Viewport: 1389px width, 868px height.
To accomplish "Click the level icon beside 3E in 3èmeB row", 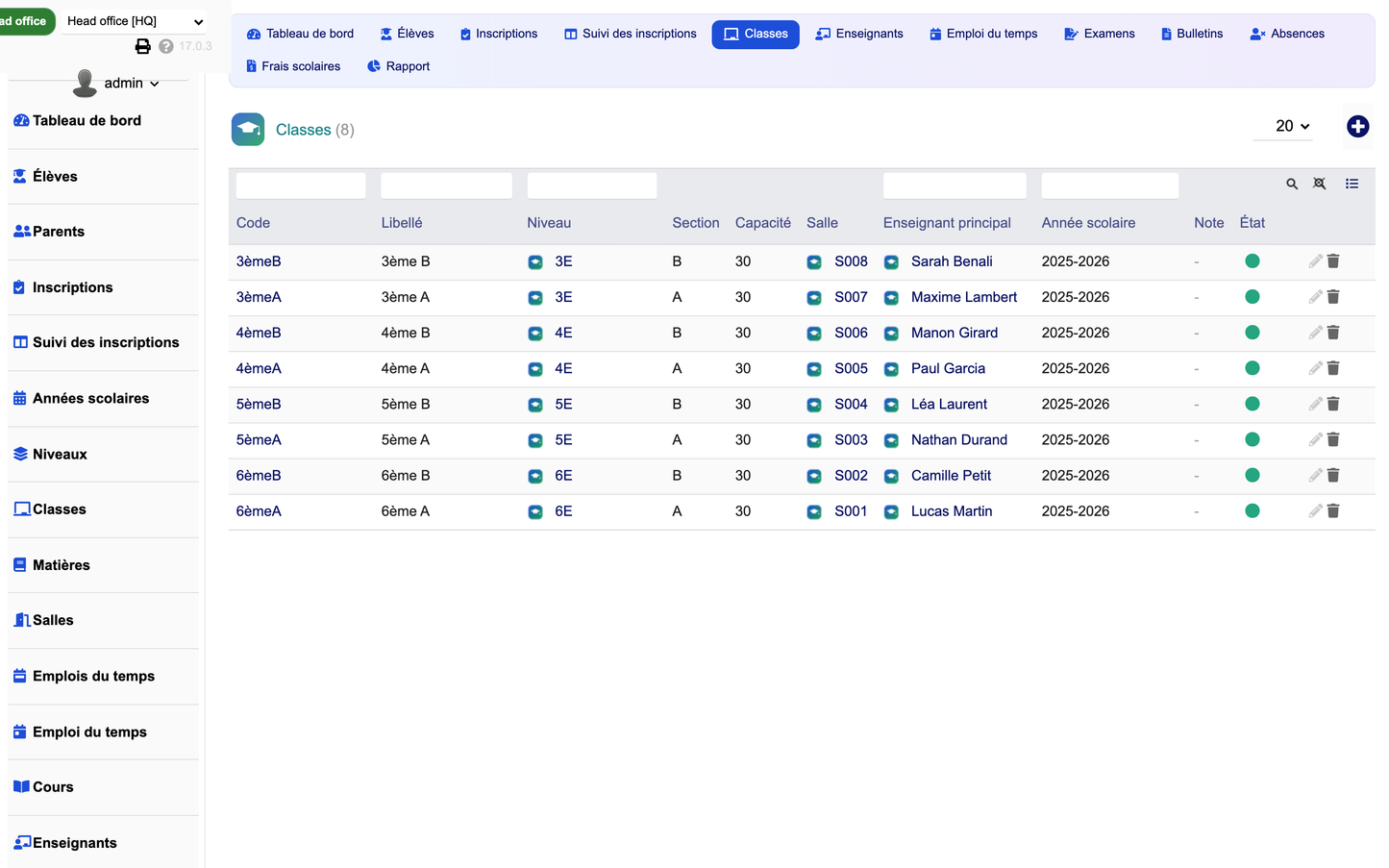I will pyautogui.click(x=535, y=261).
